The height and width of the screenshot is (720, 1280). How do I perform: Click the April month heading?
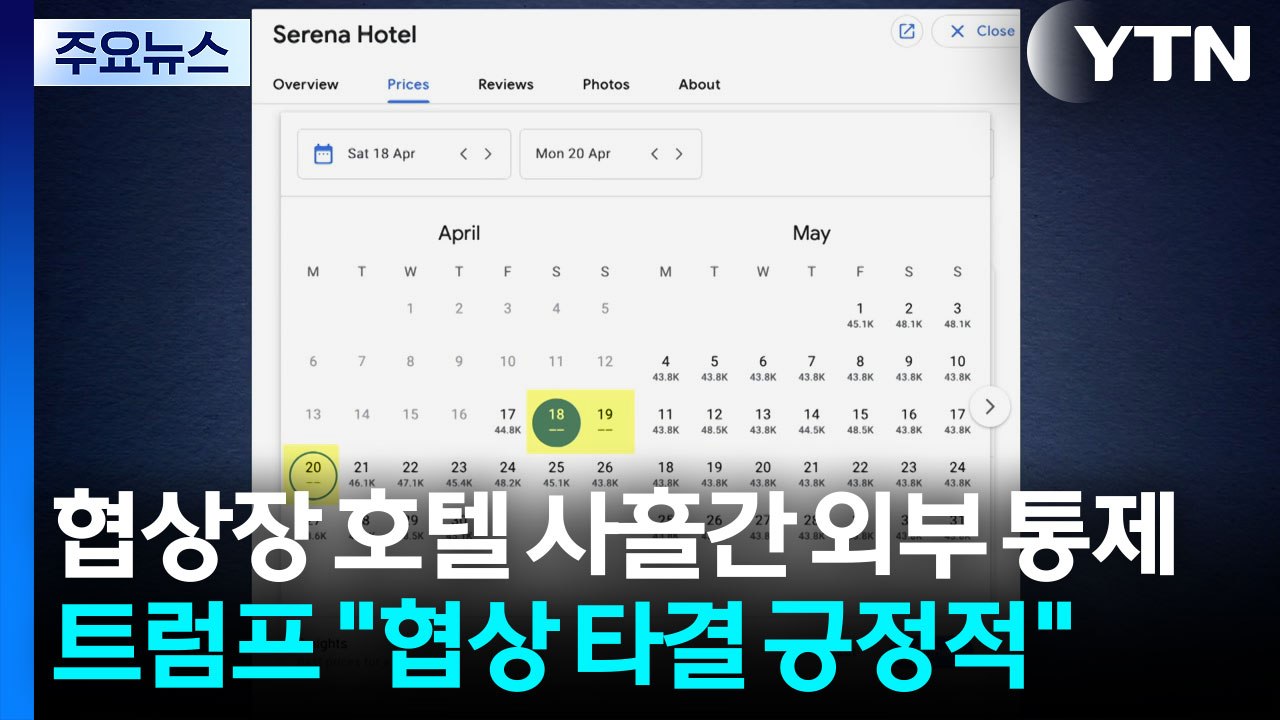pos(459,233)
